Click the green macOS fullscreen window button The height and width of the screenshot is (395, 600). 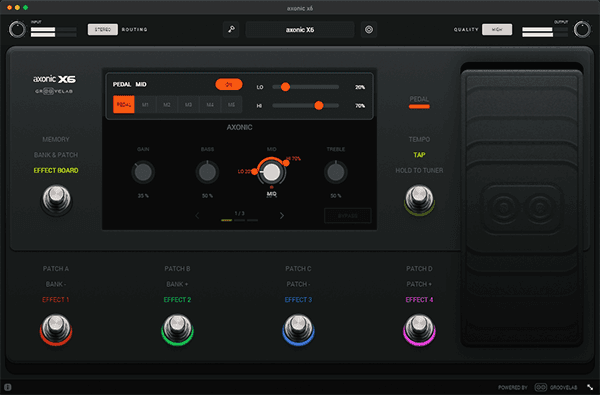[x=25, y=7]
